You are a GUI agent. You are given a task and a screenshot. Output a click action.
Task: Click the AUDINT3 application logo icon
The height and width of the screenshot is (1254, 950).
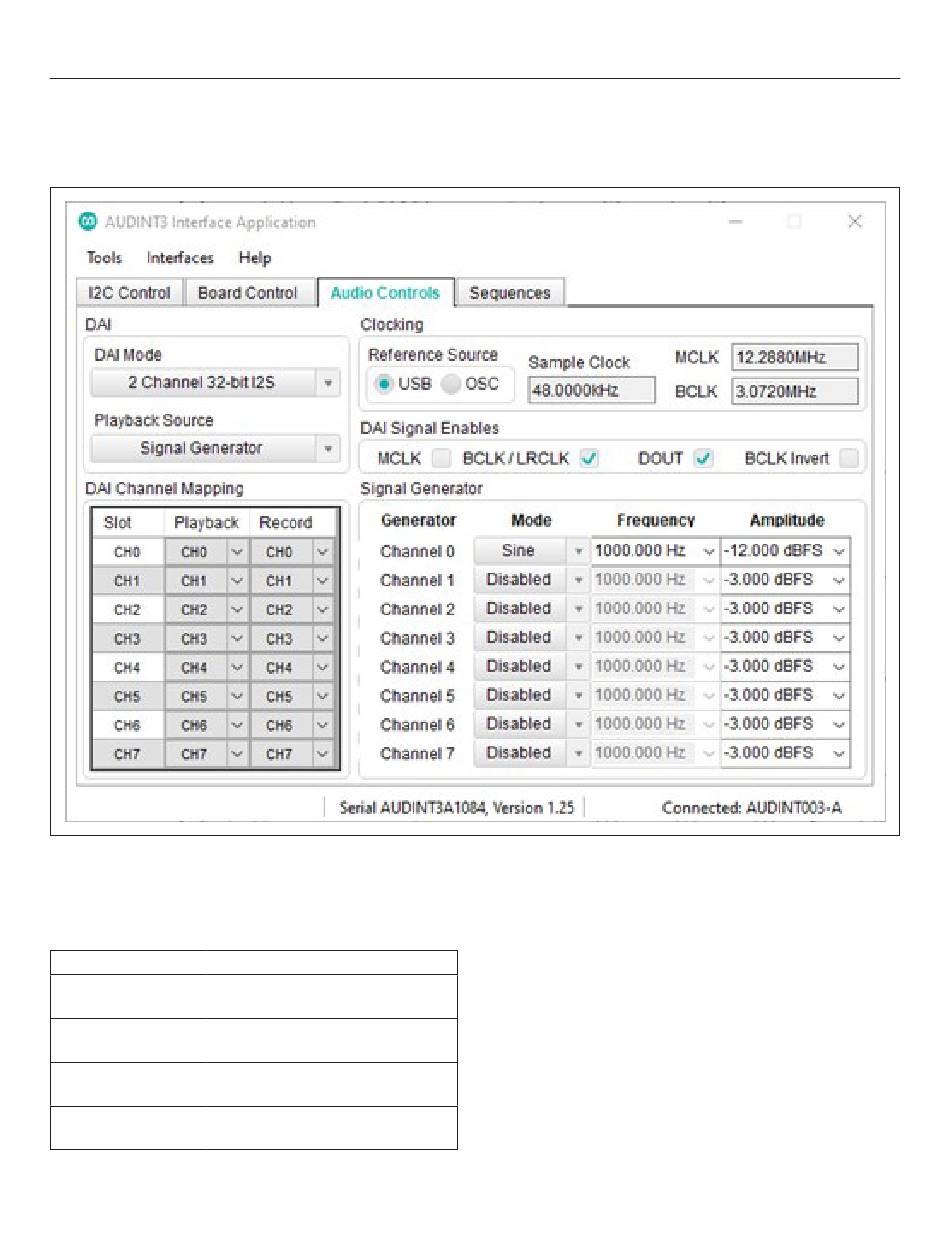tap(88, 222)
